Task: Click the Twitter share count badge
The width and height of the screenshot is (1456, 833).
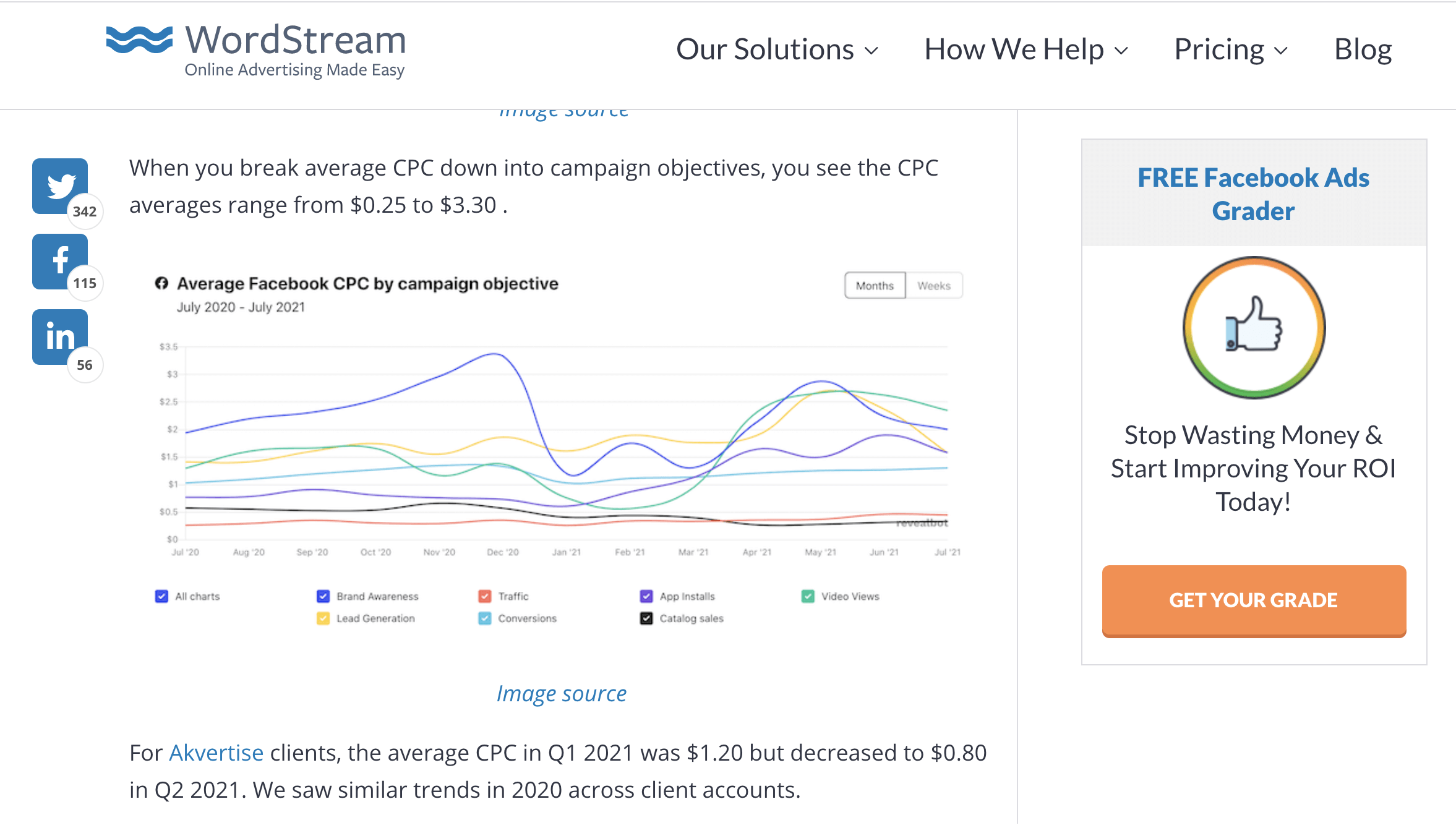Action: tap(85, 211)
